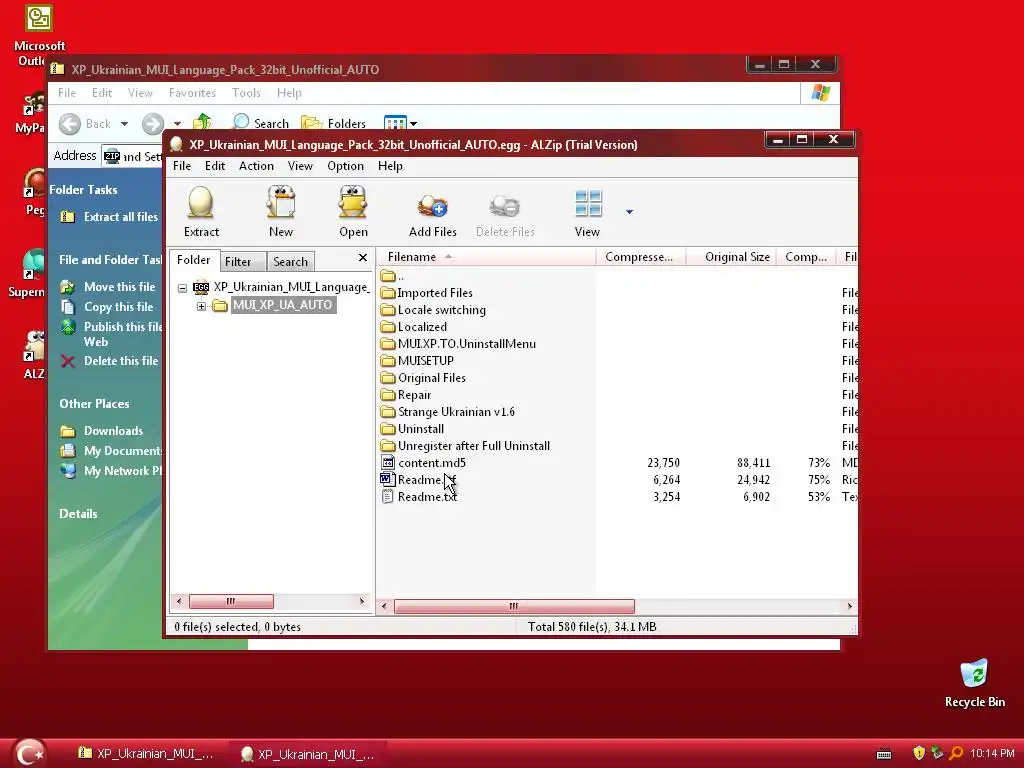Image resolution: width=1024 pixels, height=768 pixels.
Task: Open the Back history dropdown arrow in Explorer
Action: [x=124, y=123]
